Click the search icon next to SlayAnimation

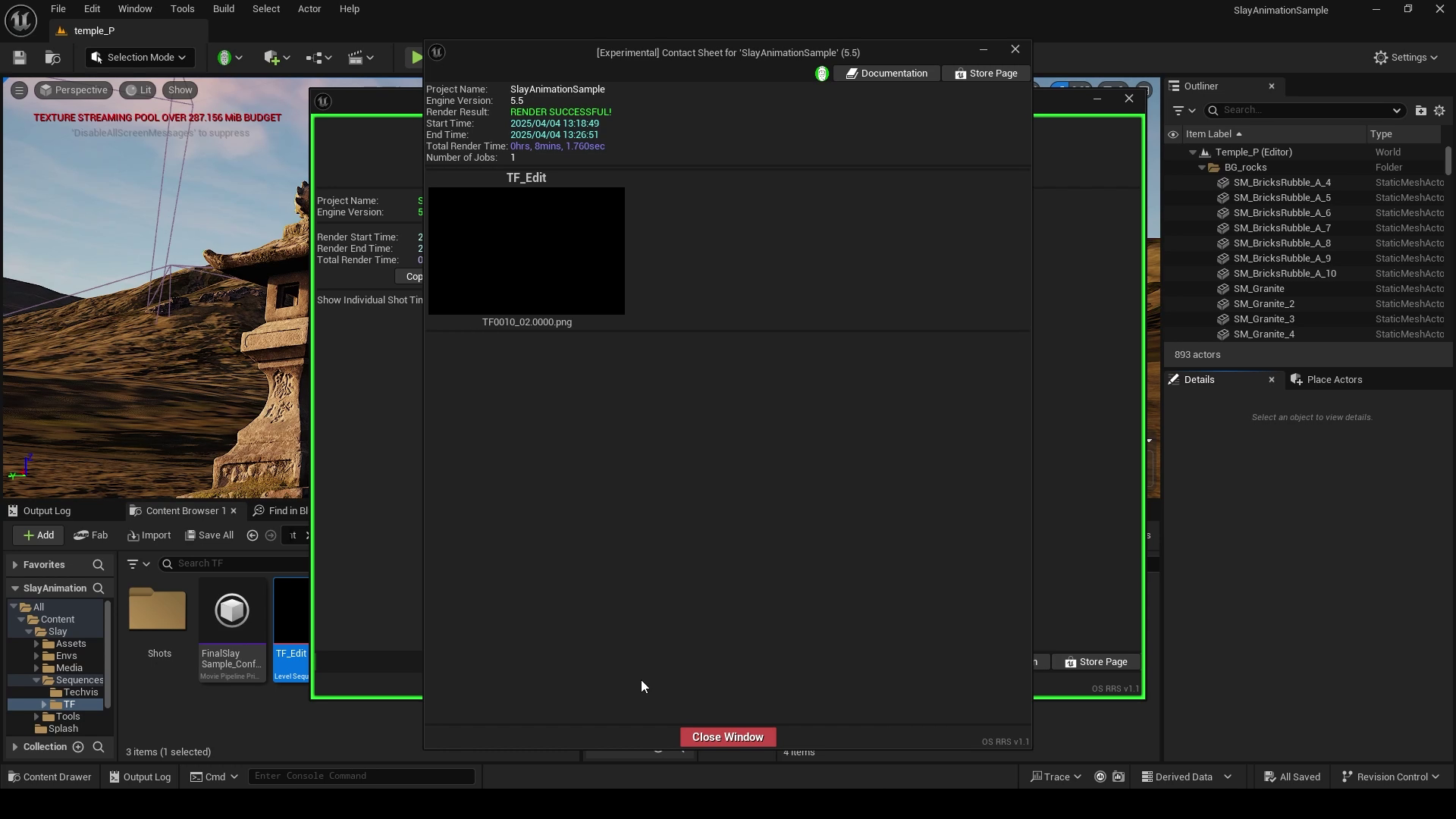[x=98, y=588]
